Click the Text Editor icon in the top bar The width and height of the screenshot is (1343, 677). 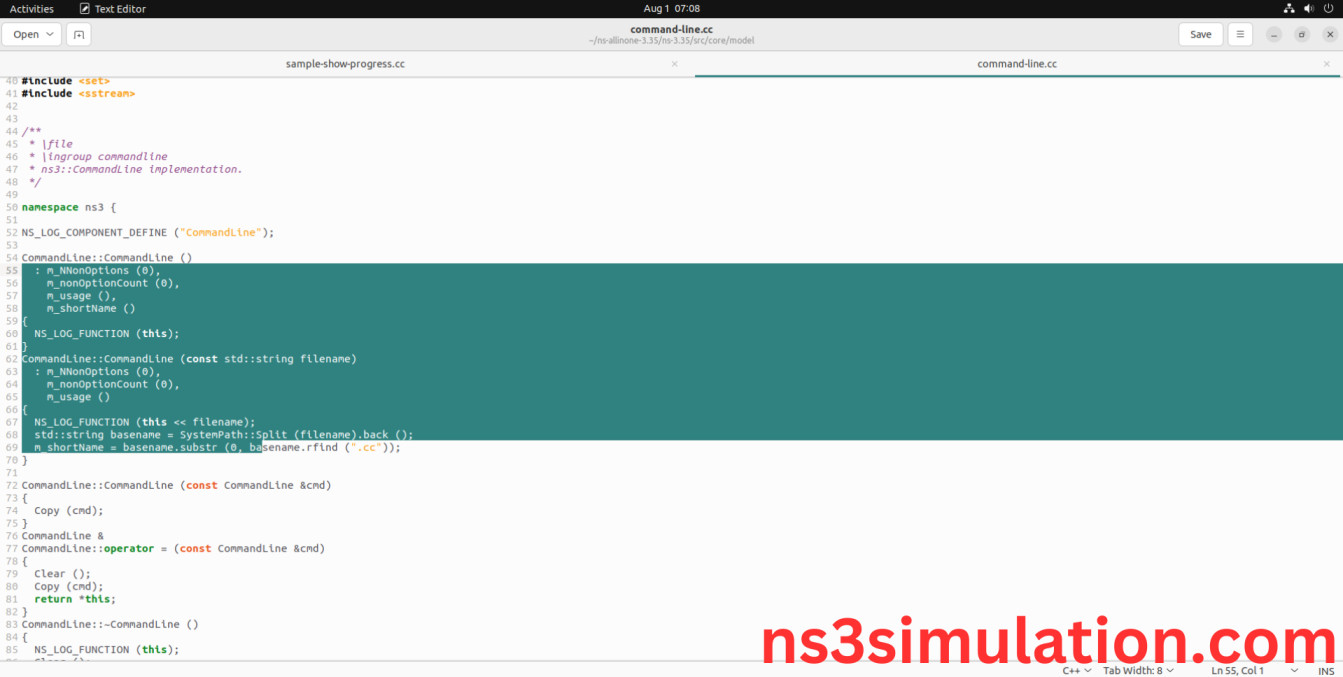[85, 8]
